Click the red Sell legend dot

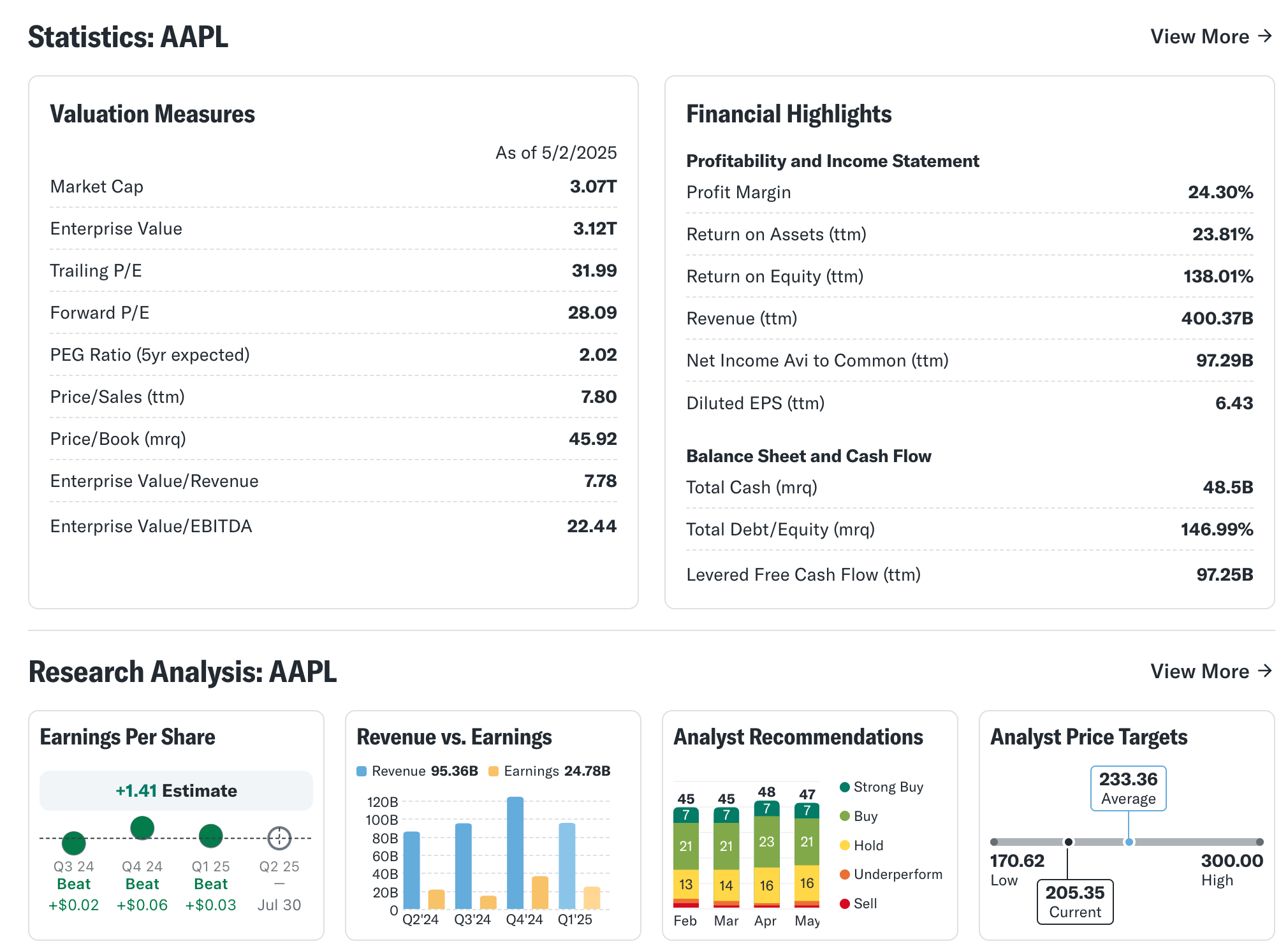click(845, 903)
